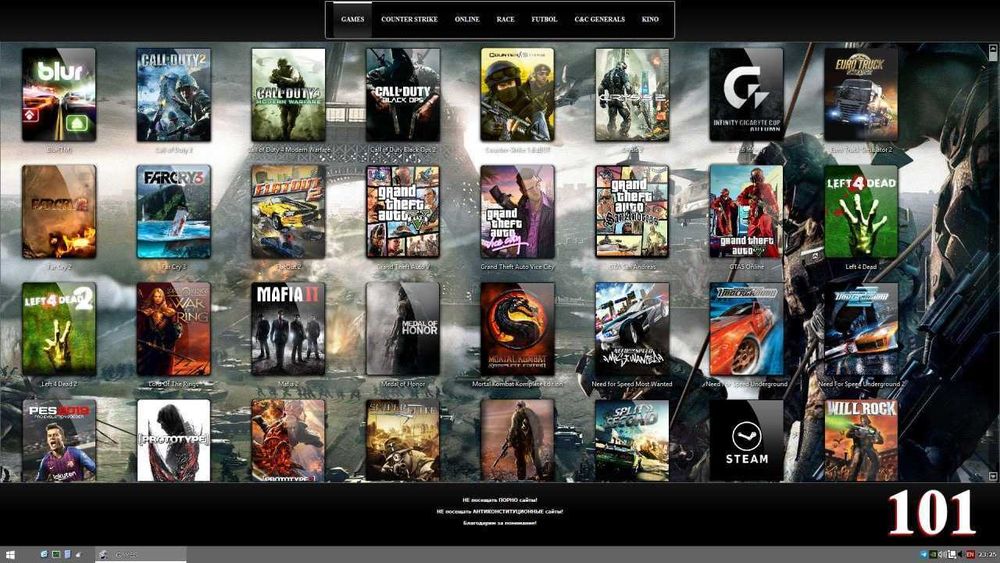Open the Counter-Strike game cover
The width and height of the screenshot is (1000, 563).
coord(517,94)
